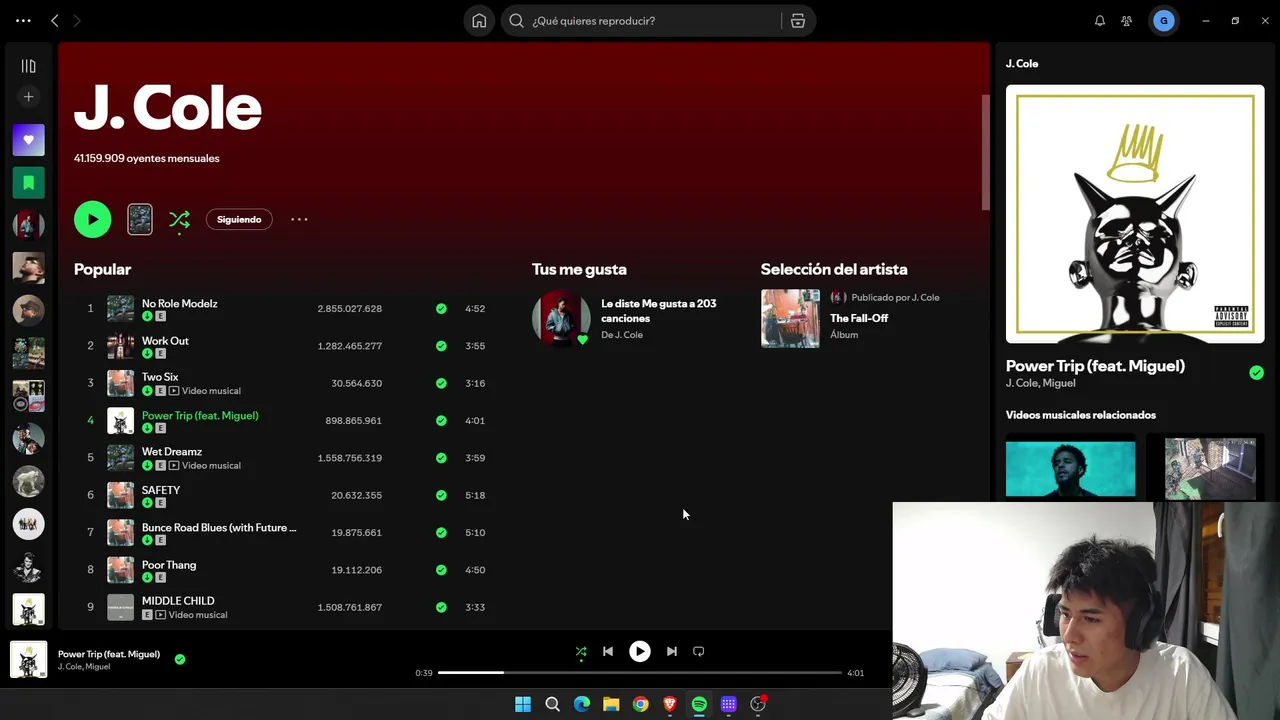This screenshot has height=720, width=1280.
Task: Open first related music video thumbnail
Action: (1070, 467)
